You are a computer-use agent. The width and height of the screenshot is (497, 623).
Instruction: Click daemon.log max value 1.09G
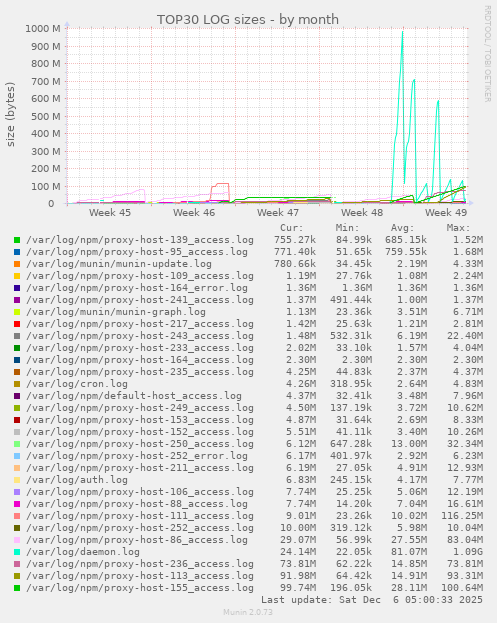coord(468,552)
